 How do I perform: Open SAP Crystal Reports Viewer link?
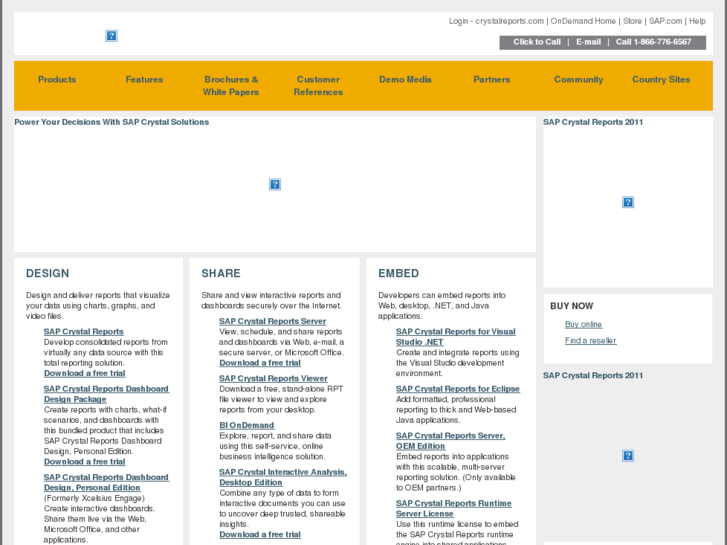tap(273, 378)
